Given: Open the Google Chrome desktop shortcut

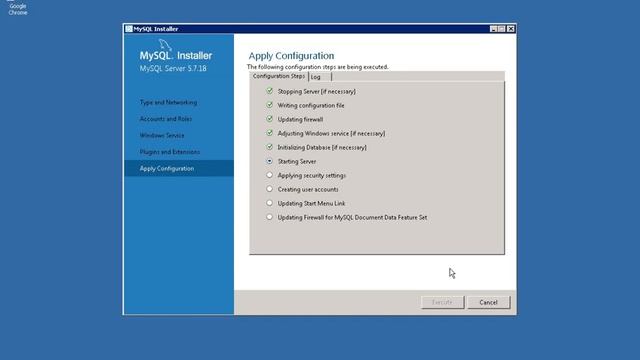Looking at the screenshot, I should 18,7.
